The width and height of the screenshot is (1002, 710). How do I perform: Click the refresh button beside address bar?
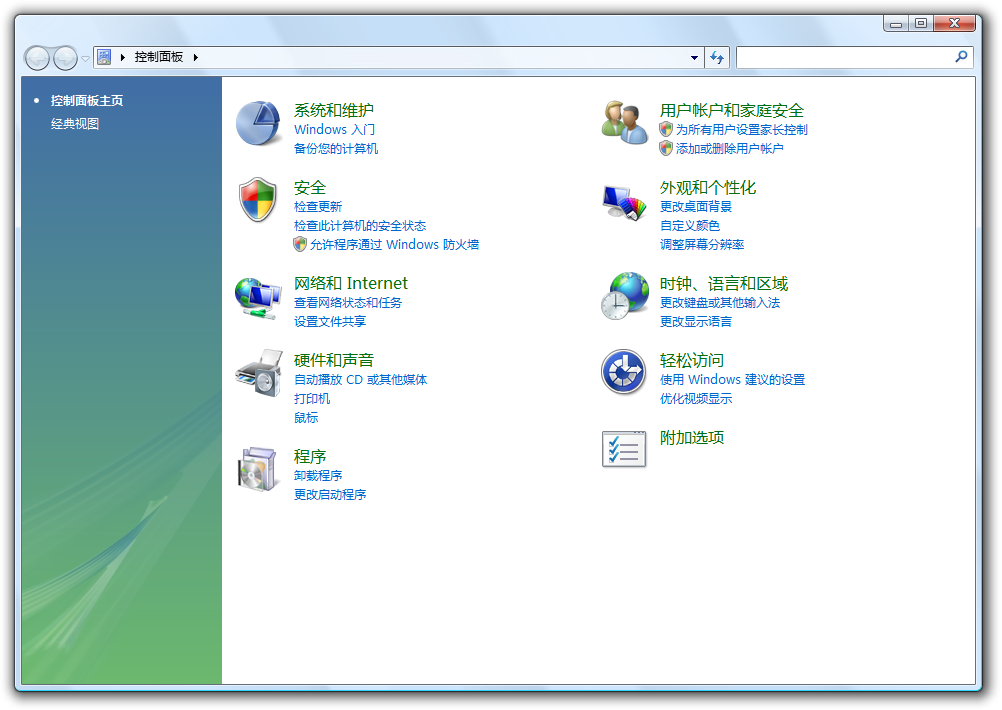point(717,58)
